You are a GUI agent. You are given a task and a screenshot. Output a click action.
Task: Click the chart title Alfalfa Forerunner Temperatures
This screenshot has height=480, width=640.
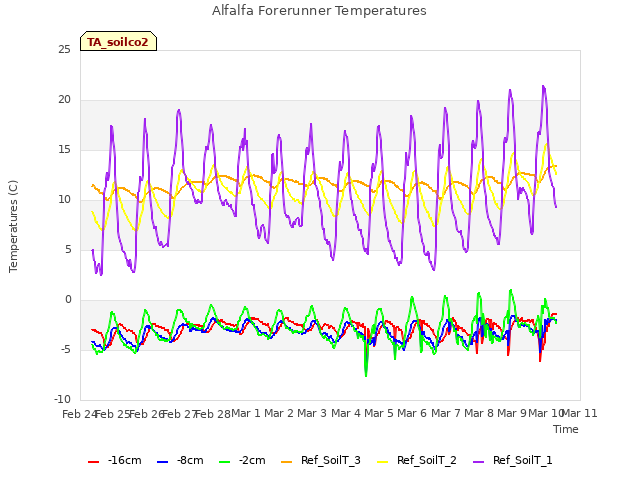pos(319,11)
